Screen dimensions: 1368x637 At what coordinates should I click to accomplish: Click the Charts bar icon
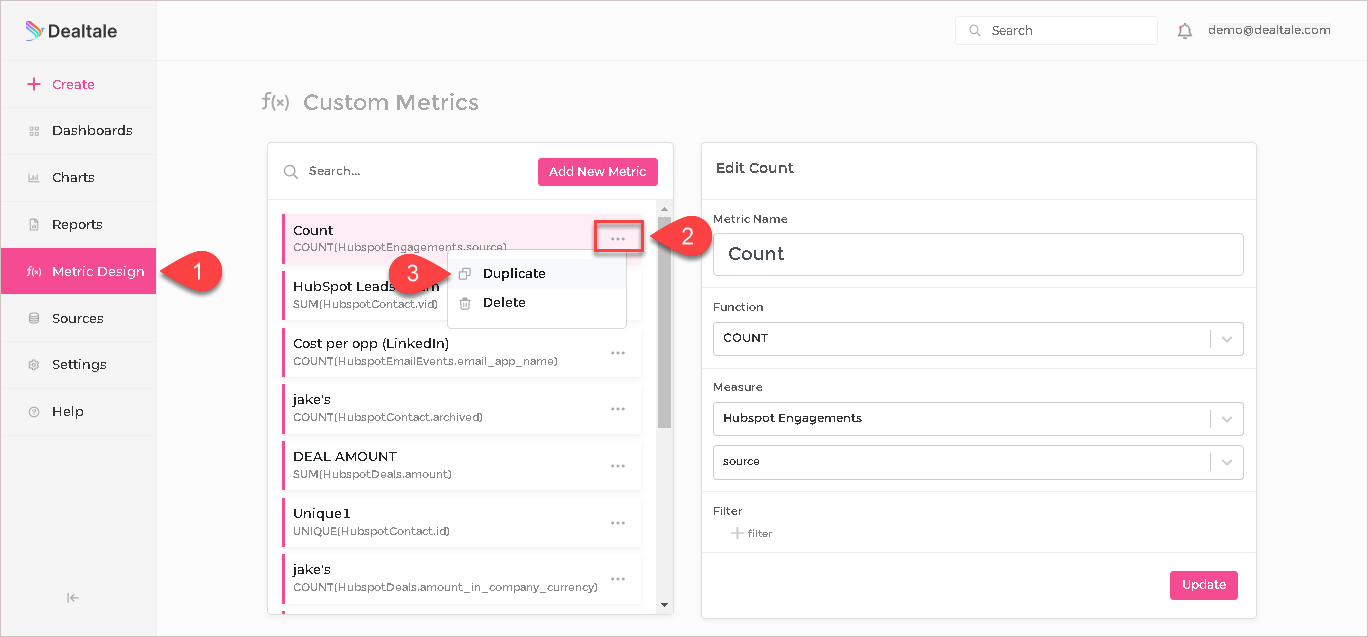click(34, 178)
